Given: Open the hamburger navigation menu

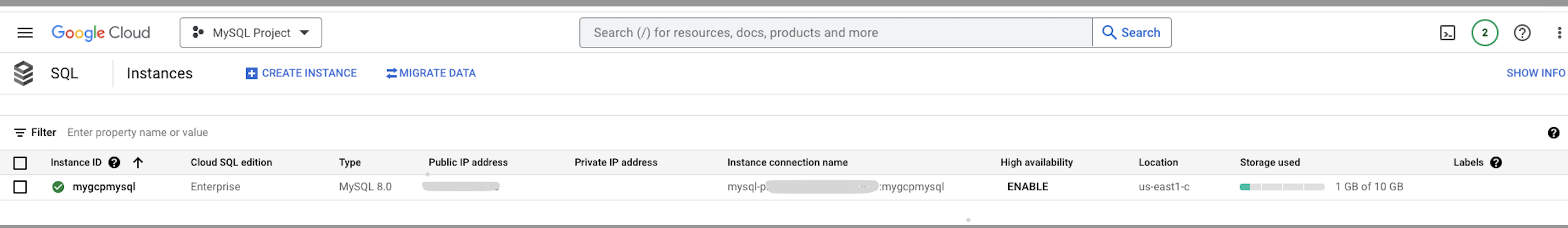Looking at the screenshot, I should pyautogui.click(x=25, y=33).
